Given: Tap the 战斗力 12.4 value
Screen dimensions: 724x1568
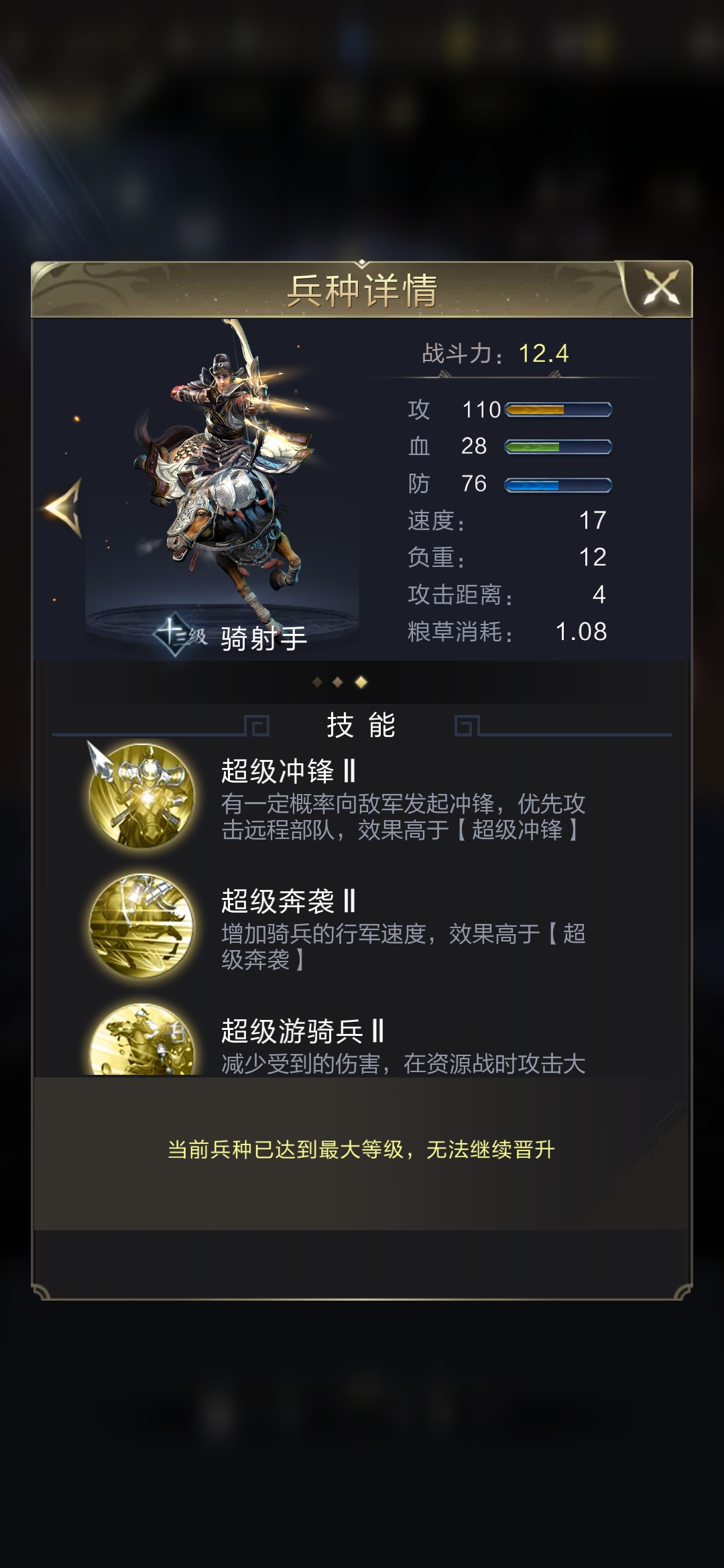Looking at the screenshot, I should pos(544,353).
